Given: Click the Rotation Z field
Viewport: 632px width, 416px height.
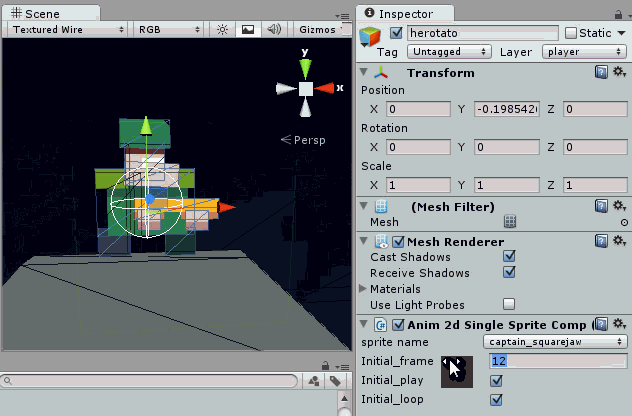Looking at the screenshot, I should 595,147.
